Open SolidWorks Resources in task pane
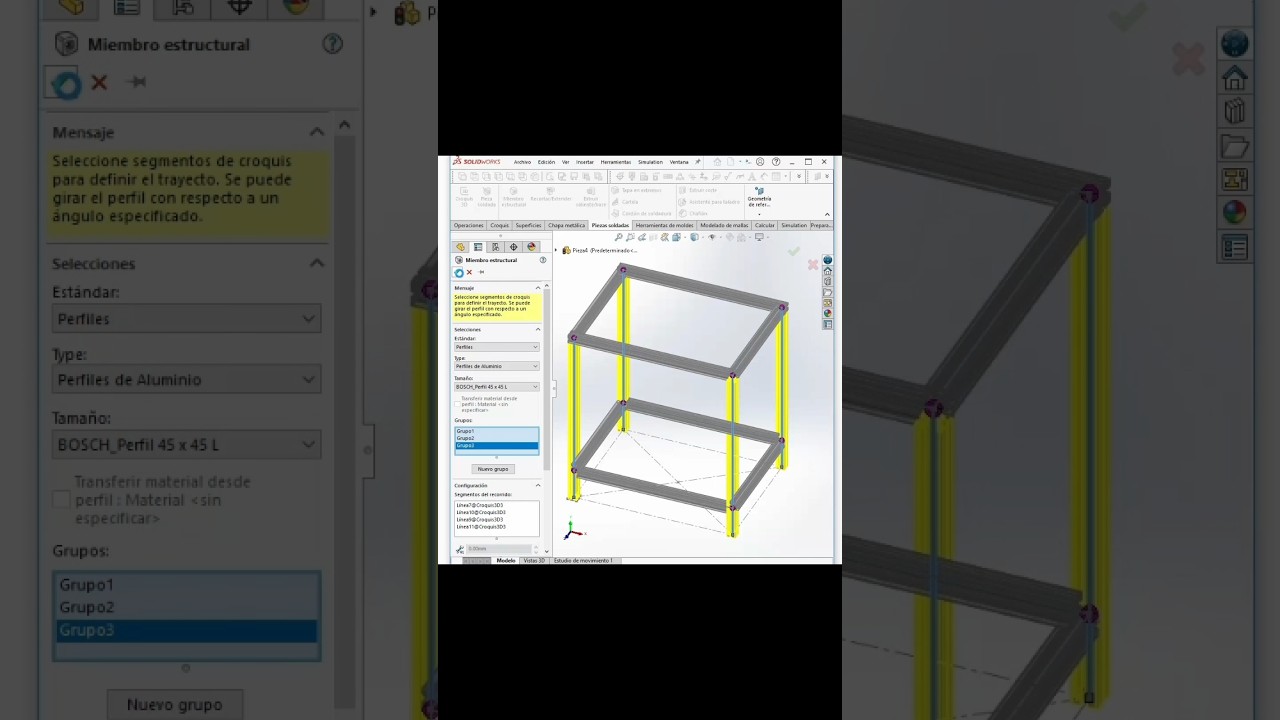 point(827,260)
